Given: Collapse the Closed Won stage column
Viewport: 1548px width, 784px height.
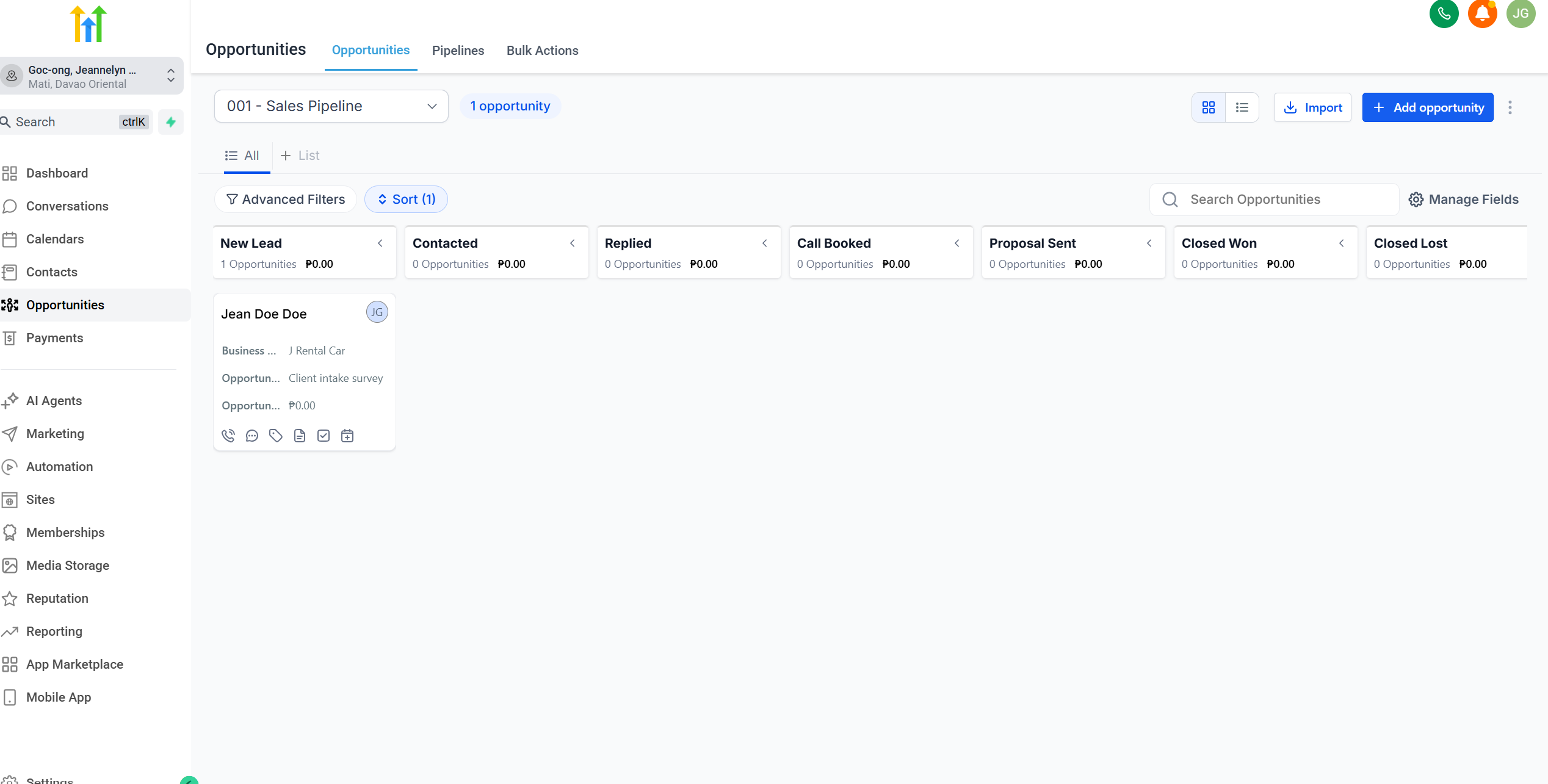Looking at the screenshot, I should pyautogui.click(x=1342, y=243).
